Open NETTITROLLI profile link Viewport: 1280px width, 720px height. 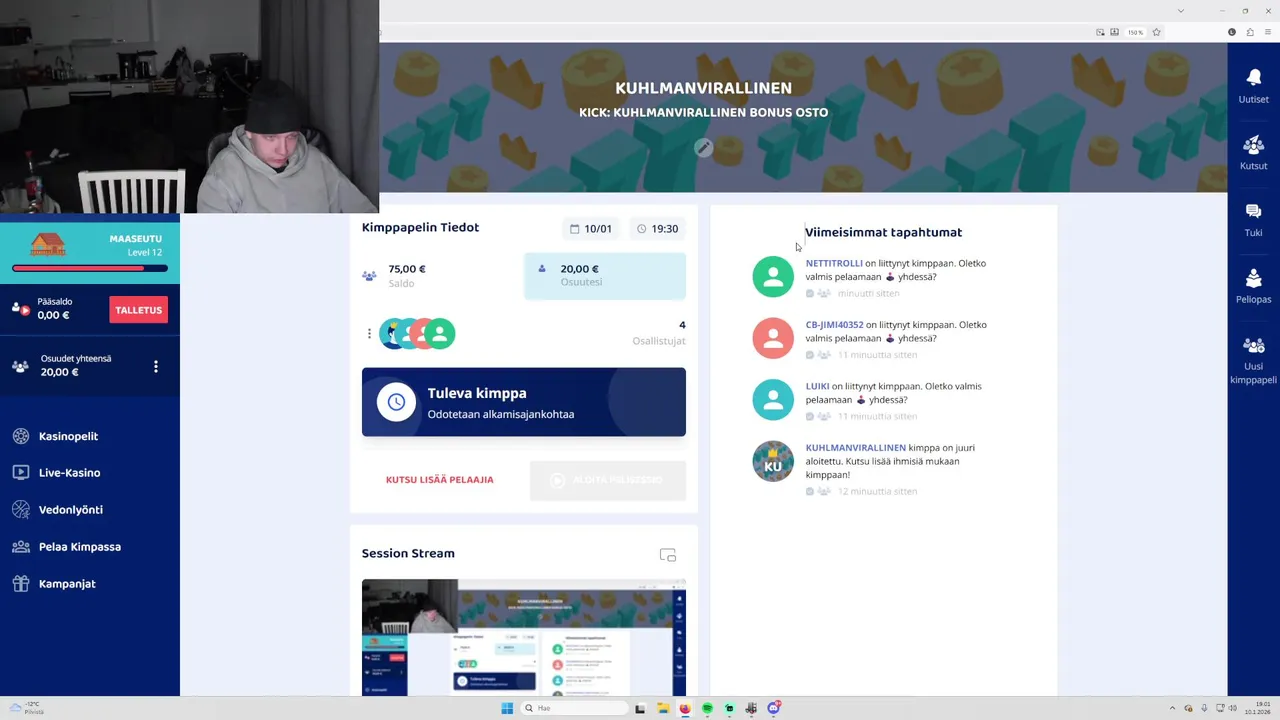tap(834, 263)
